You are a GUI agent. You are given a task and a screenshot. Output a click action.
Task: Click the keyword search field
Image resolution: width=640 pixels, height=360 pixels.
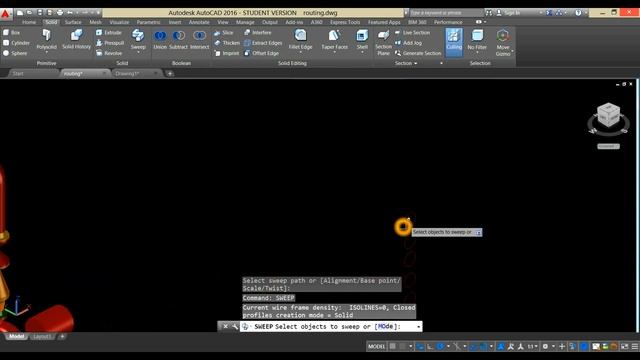pos(446,13)
